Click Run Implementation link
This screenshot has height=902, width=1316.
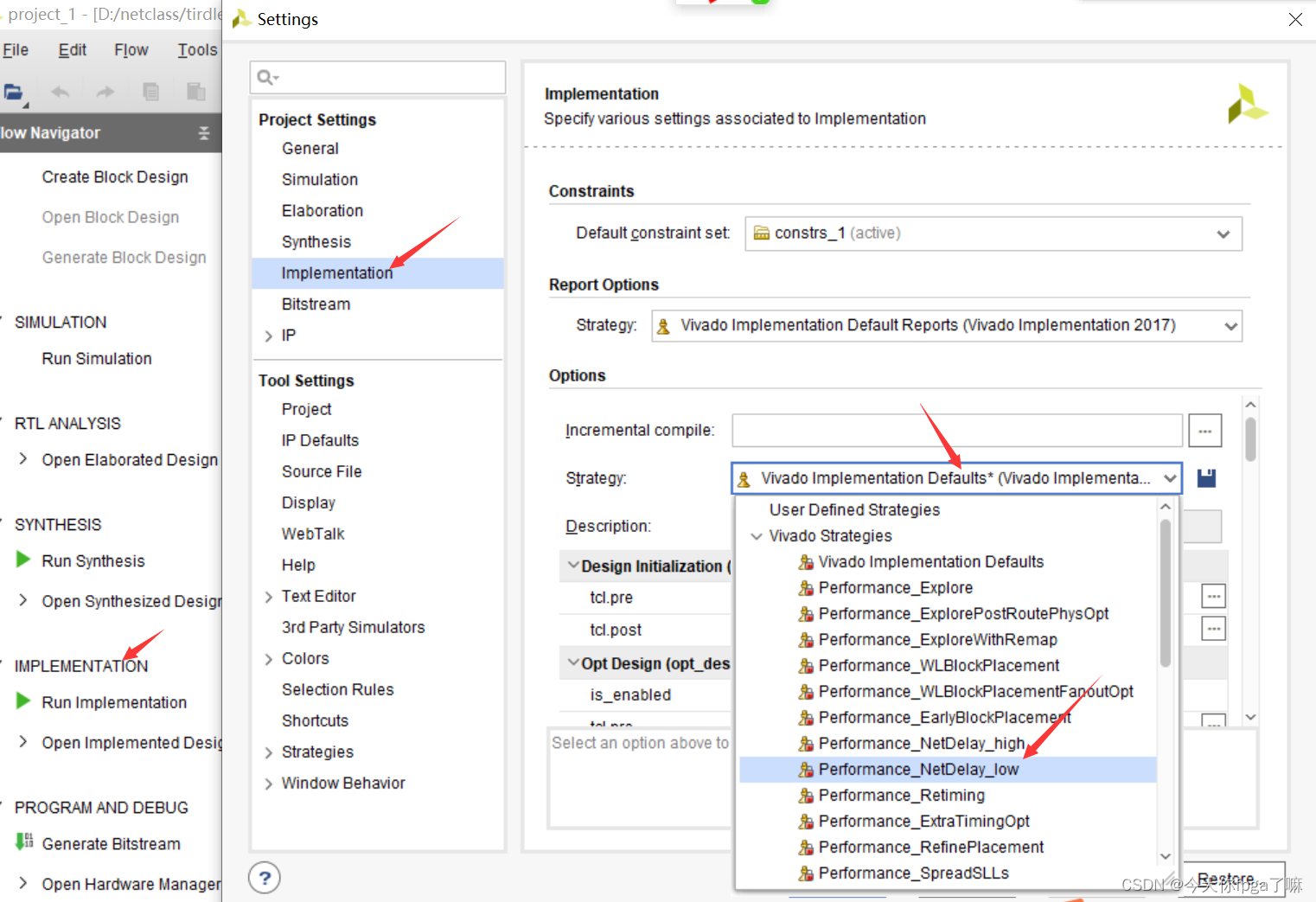point(114,702)
